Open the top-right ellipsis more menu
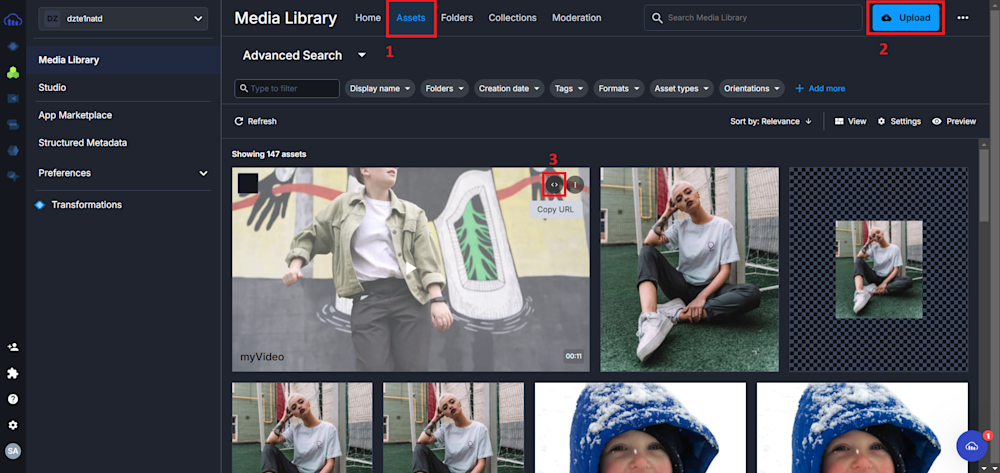The width and height of the screenshot is (1000, 473). [963, 18]
